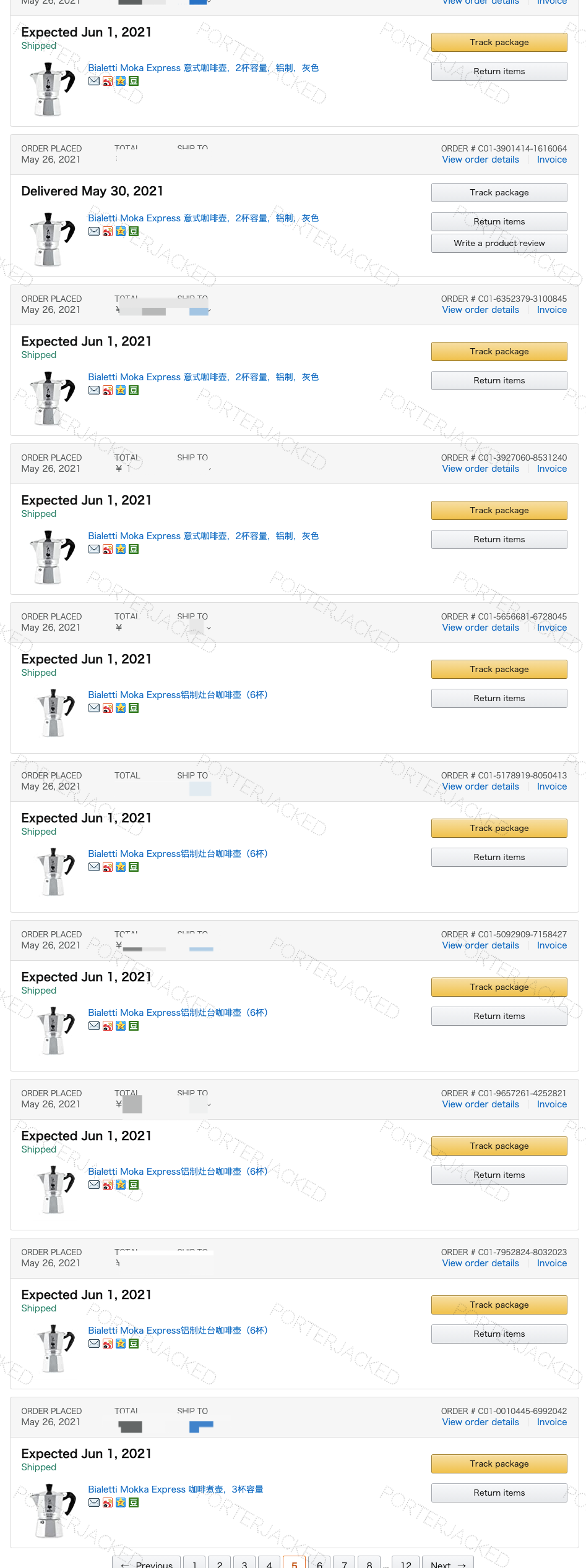Go to page 6 of orders
Image resolution: width=586 pixels, height=1568 pixels.
pyautogui.click(x=319, y=1562)
